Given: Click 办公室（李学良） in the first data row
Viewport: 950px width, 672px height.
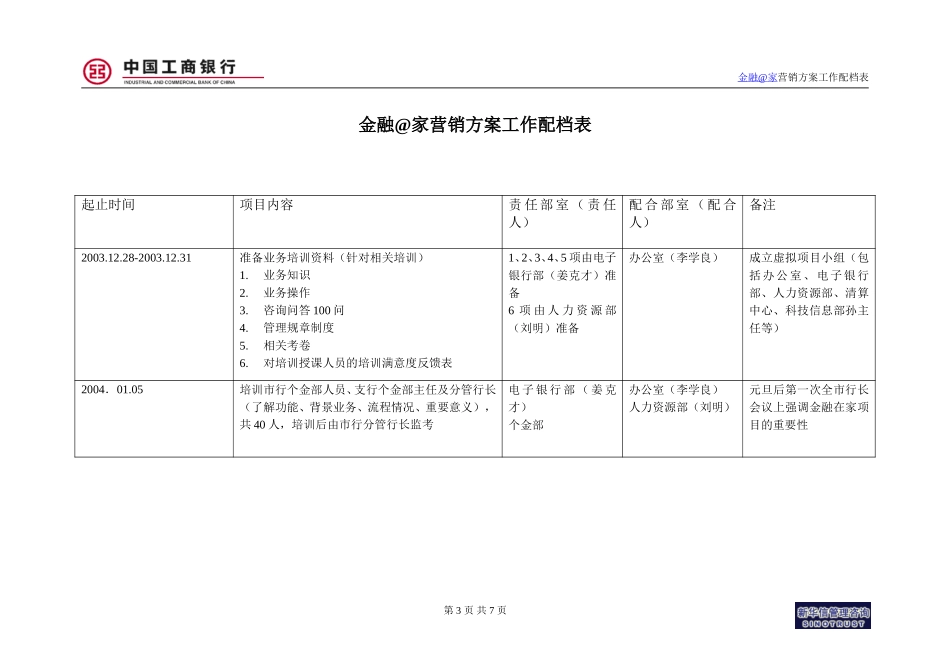Looking at the screenshot, I should point(676,258).
